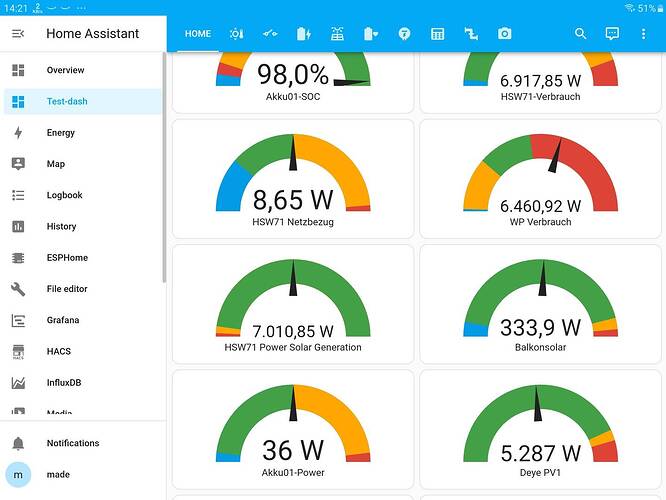Select the HOME tab
The height and width of the screenshot is (500, 666).
[x=198, y=34]
